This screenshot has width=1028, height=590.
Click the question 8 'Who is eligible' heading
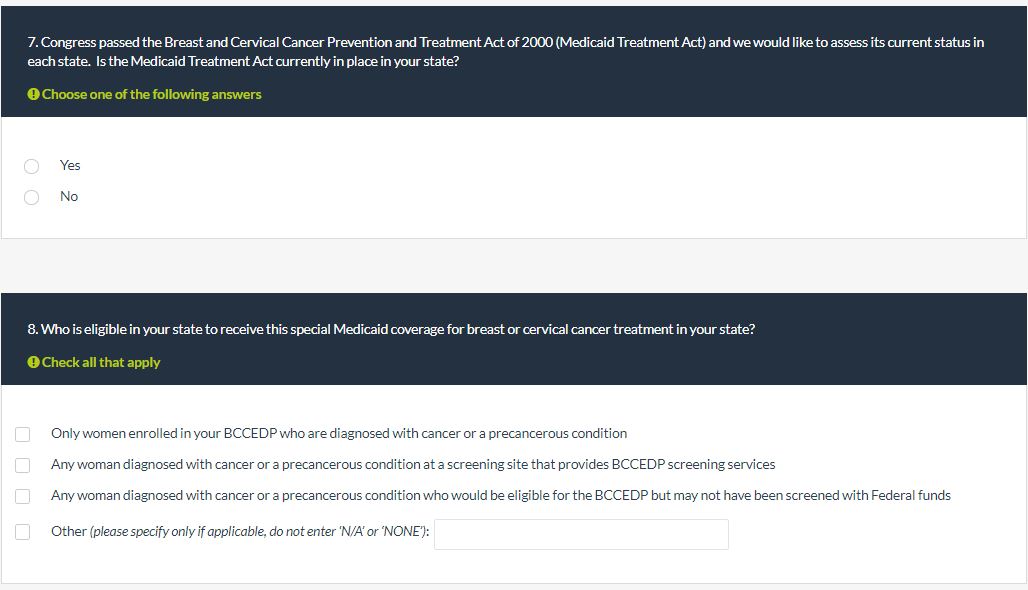tap(391, 329)
